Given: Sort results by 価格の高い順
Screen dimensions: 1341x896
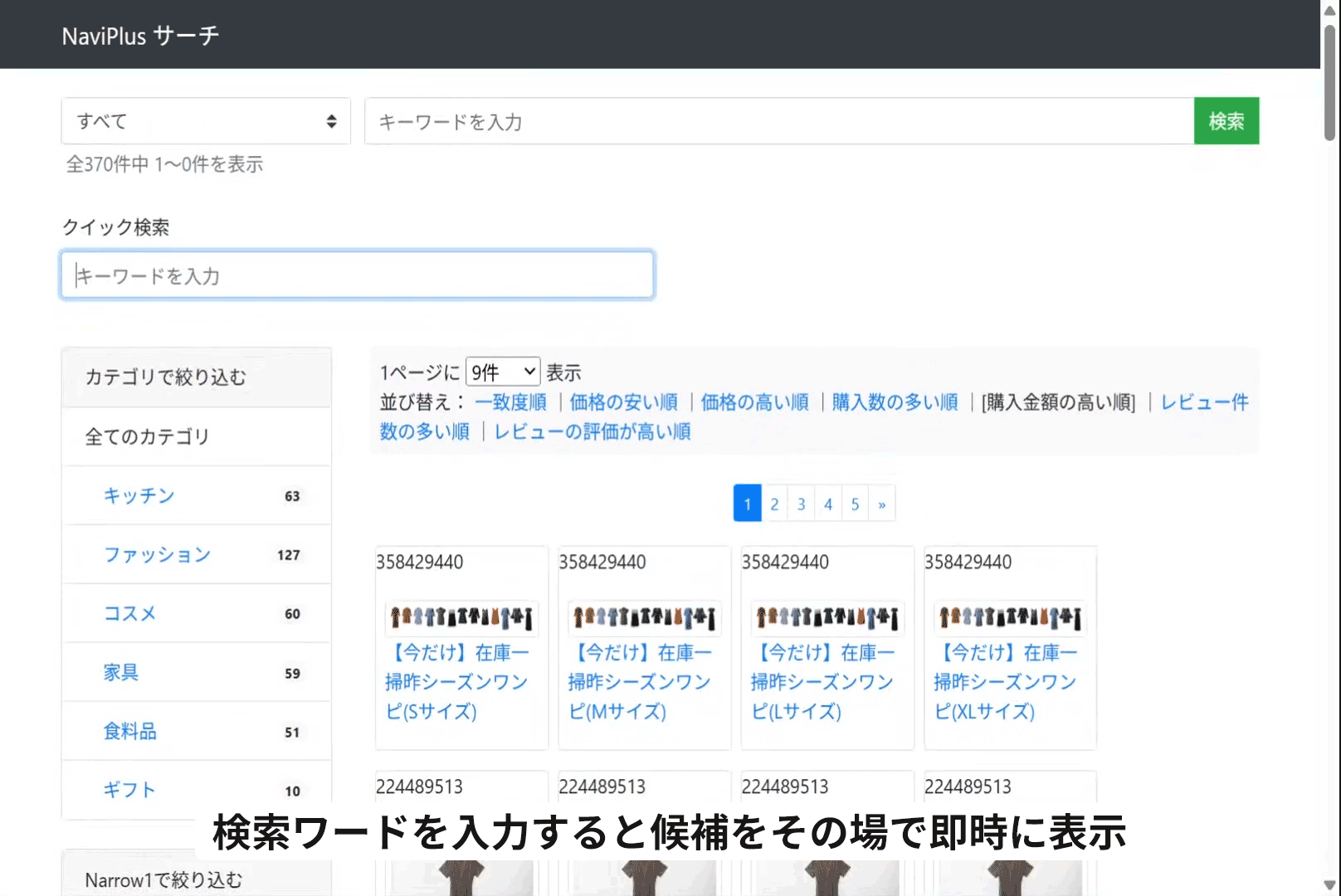Looking at the screenshot, I should [754, 402].
